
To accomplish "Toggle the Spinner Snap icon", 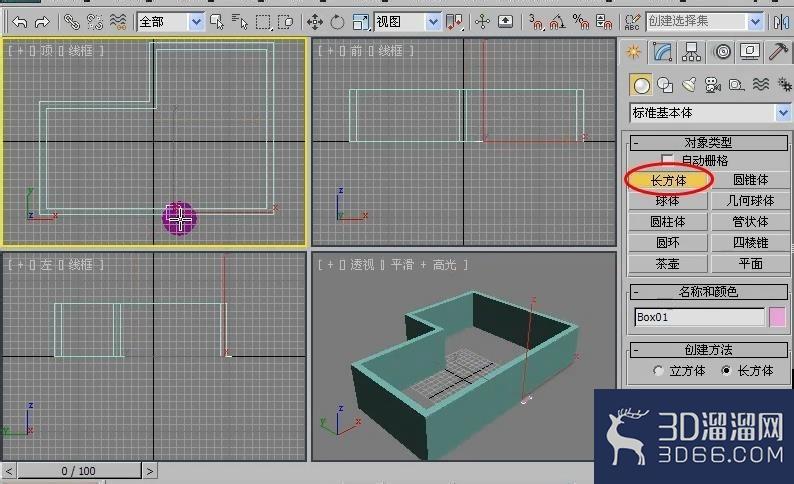I will click(x=604, y=22).
